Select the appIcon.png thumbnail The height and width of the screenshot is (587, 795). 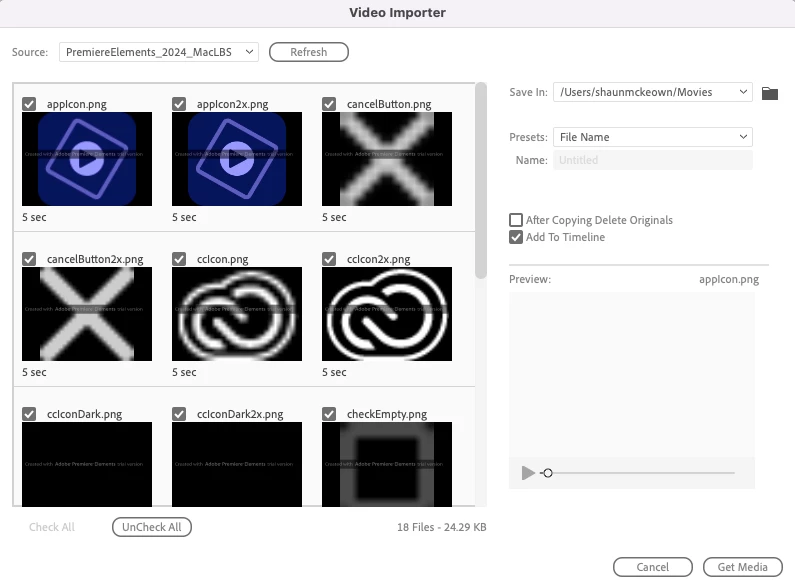coord(87,159)
